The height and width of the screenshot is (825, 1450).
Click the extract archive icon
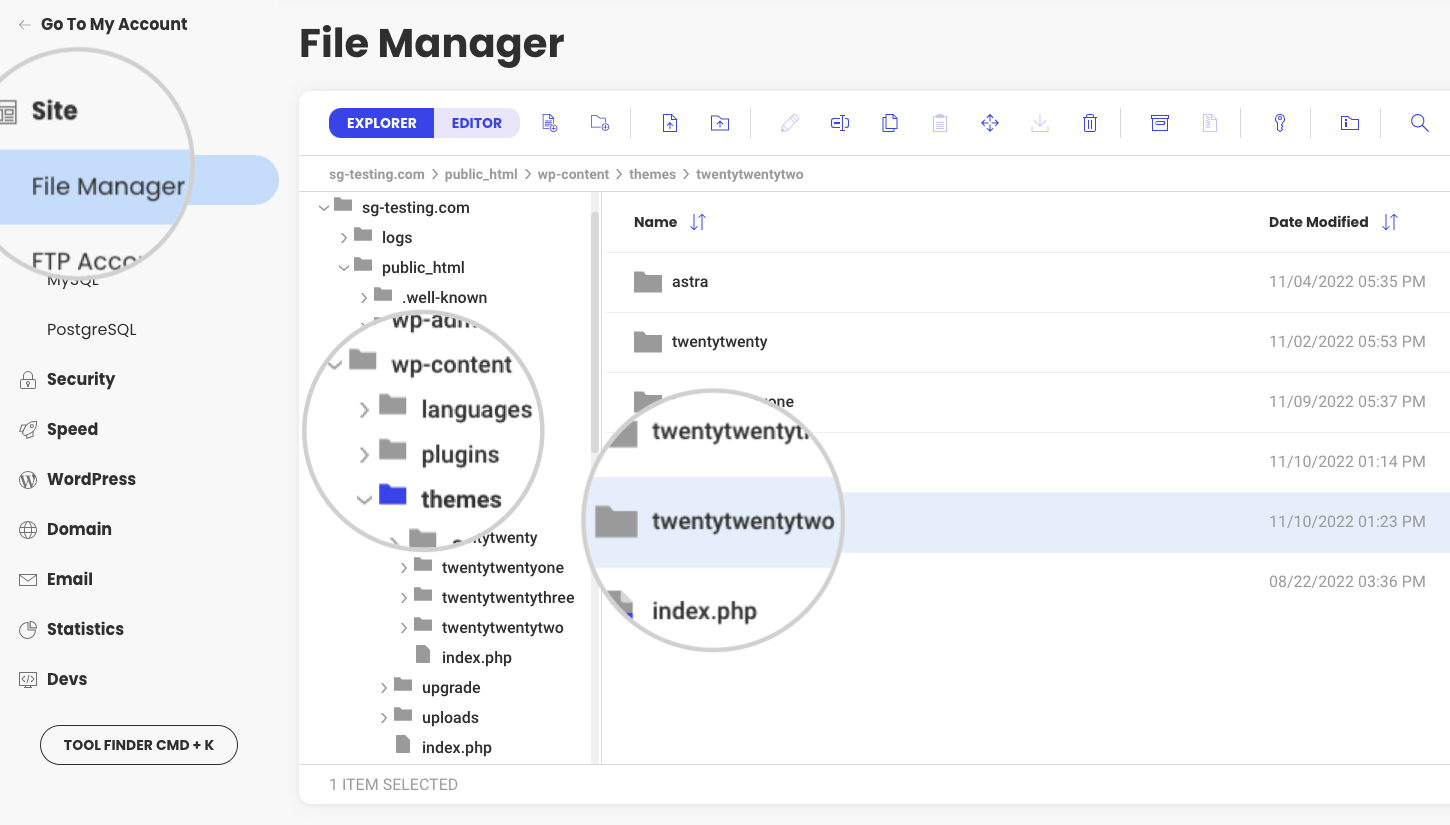[x=1210, y=123]
